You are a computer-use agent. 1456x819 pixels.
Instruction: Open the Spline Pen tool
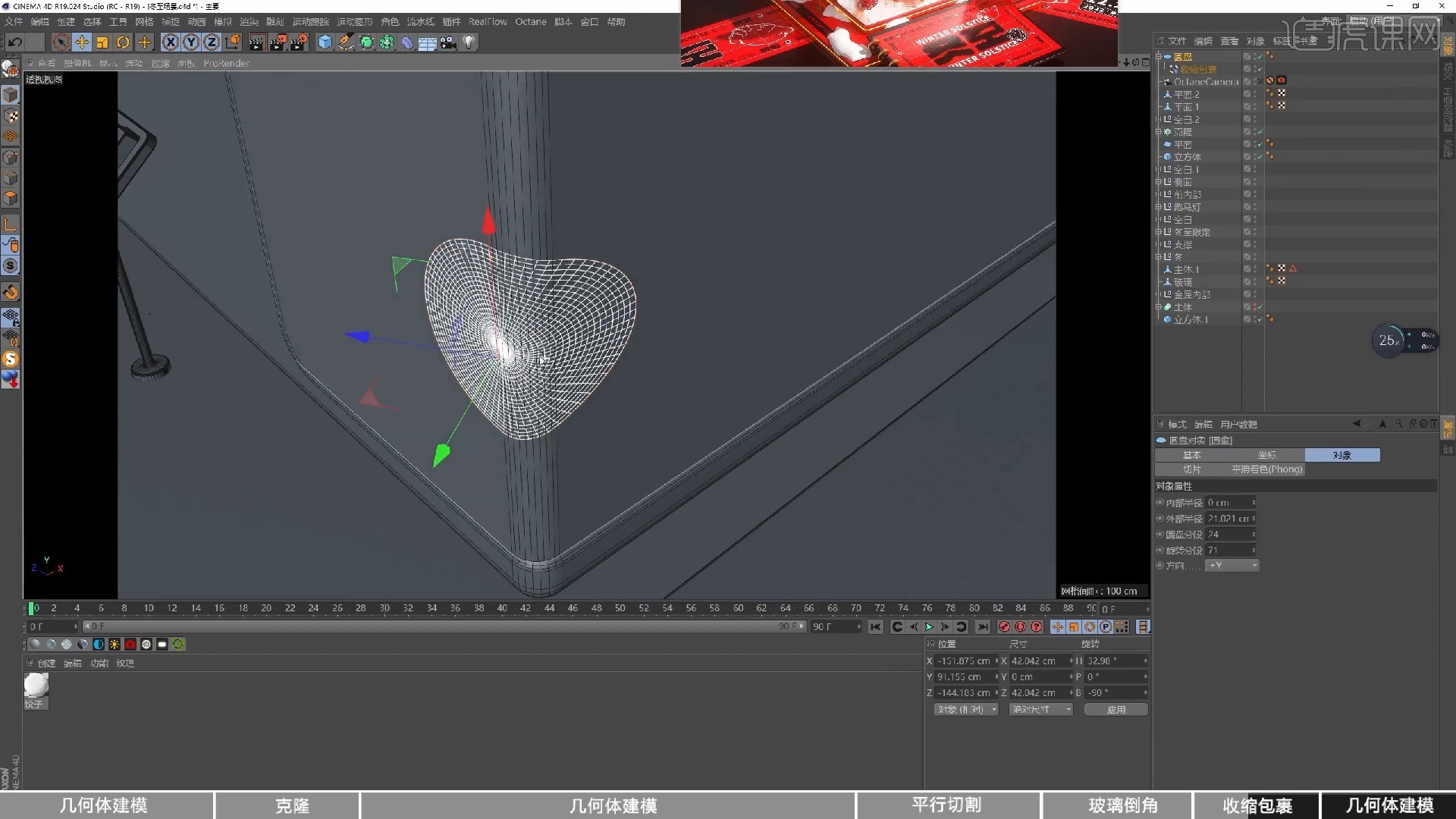(346, 42)
